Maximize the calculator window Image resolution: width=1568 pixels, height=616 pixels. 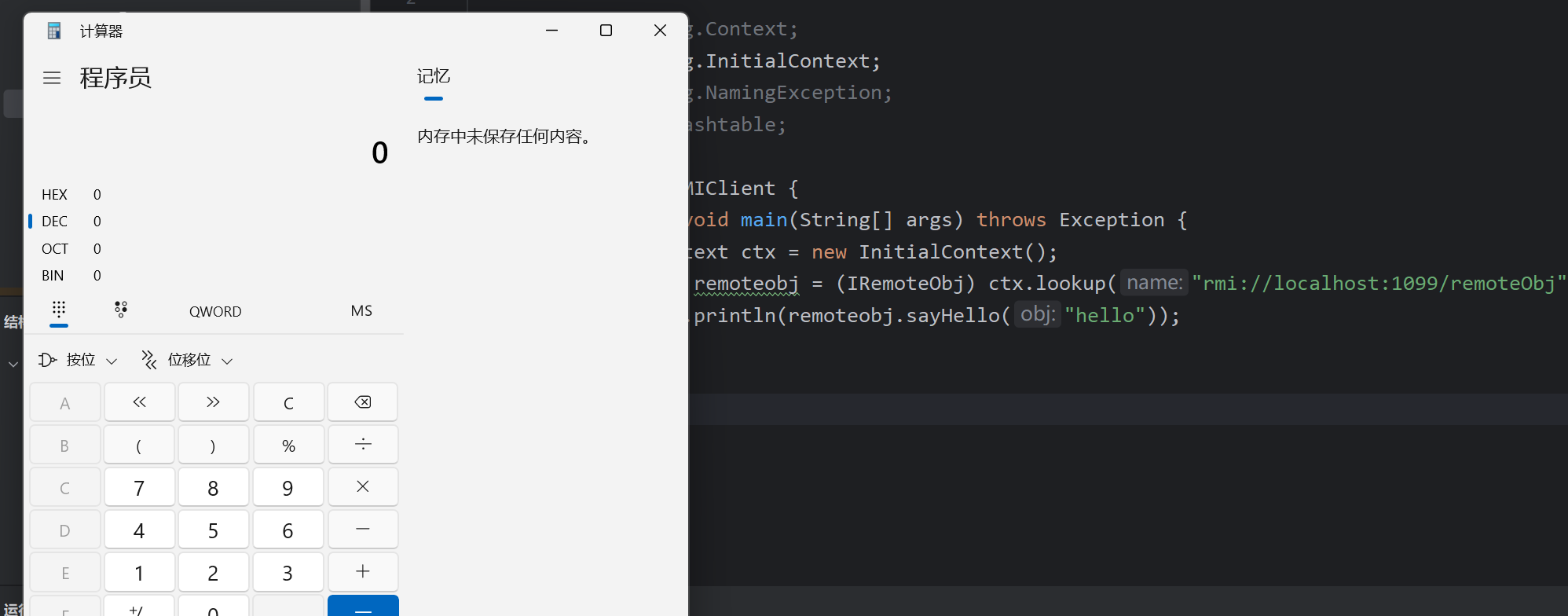[606, 30]
